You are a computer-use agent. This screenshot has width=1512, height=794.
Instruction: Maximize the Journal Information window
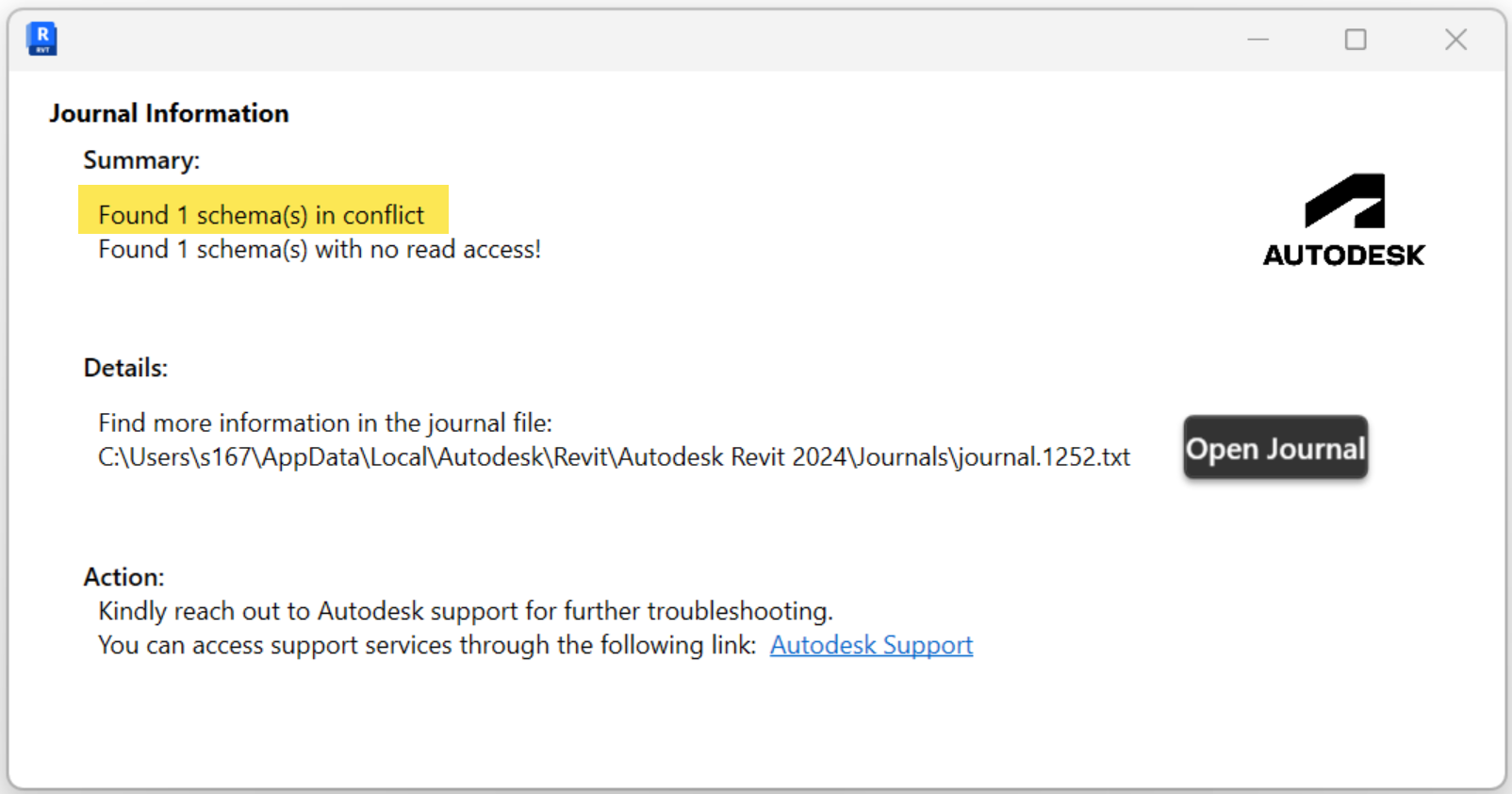1356,40
